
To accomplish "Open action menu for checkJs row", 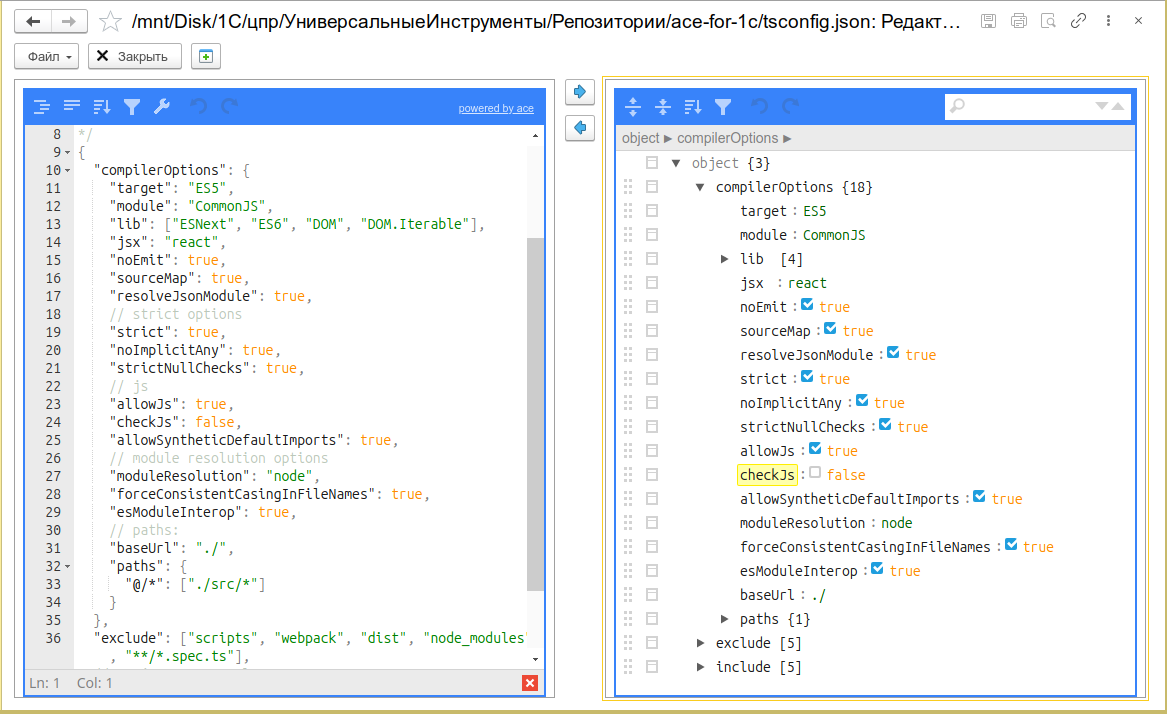I will click(x=652, y=474).
